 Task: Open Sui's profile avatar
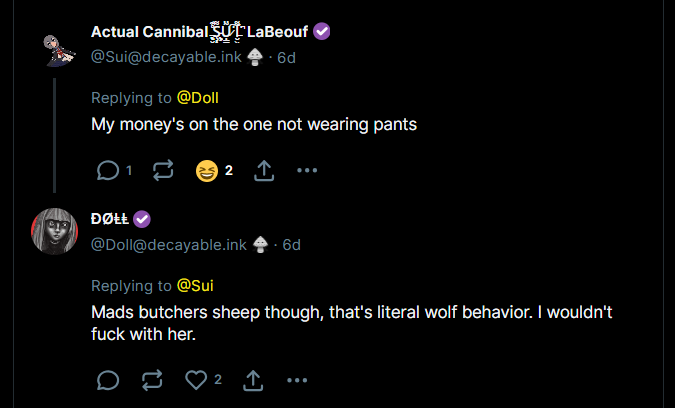[x=56, y=45]
